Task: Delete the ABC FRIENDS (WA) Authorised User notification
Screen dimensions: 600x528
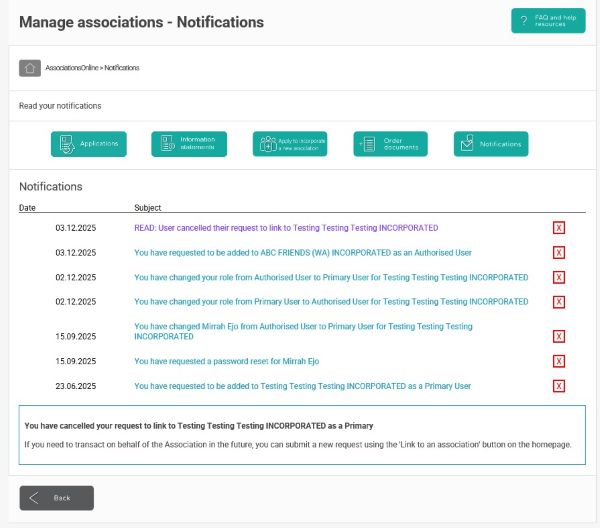Action: tap(559, 253)
